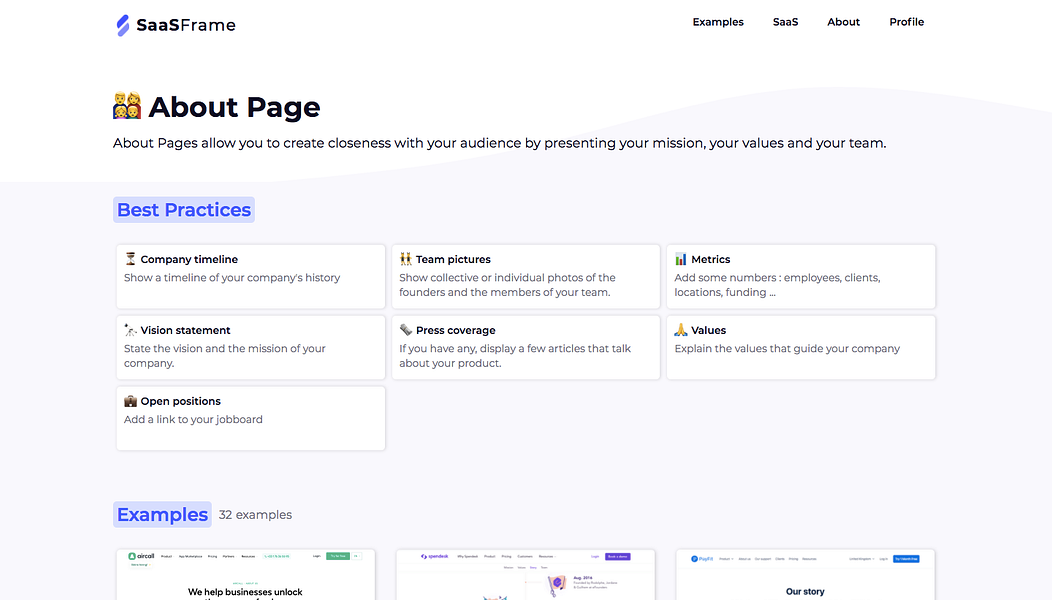1052x600 pixels.
Task: Select the Best Practices section heading
Action: [184, 210]
